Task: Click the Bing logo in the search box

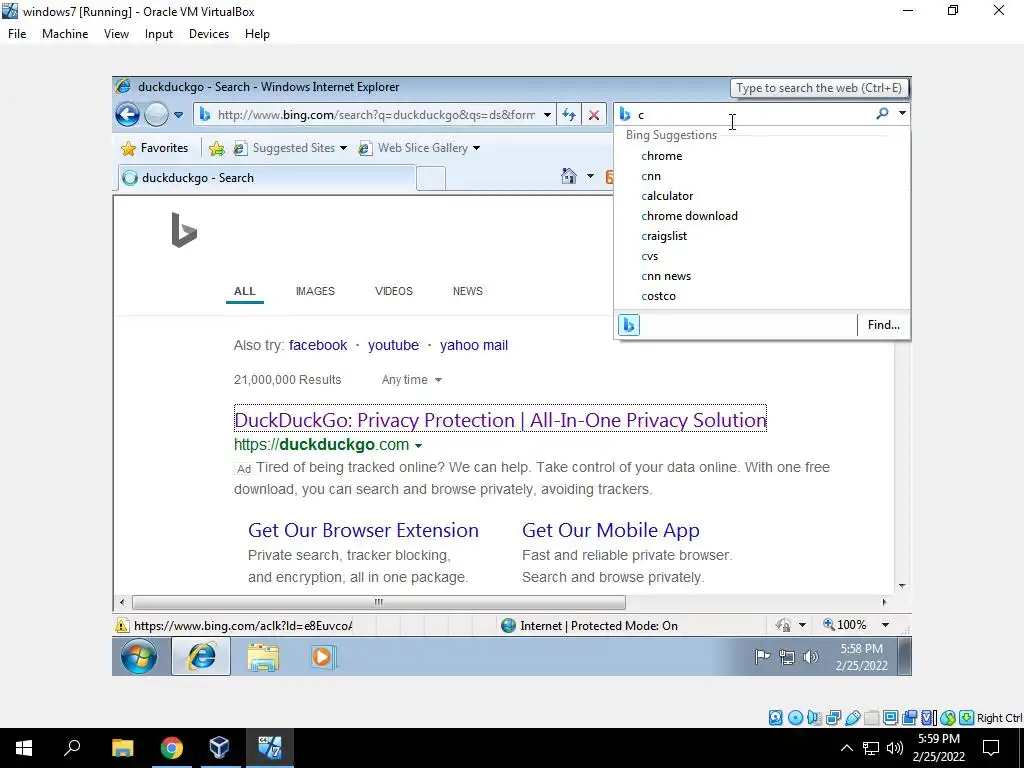Action: [625, 114]
